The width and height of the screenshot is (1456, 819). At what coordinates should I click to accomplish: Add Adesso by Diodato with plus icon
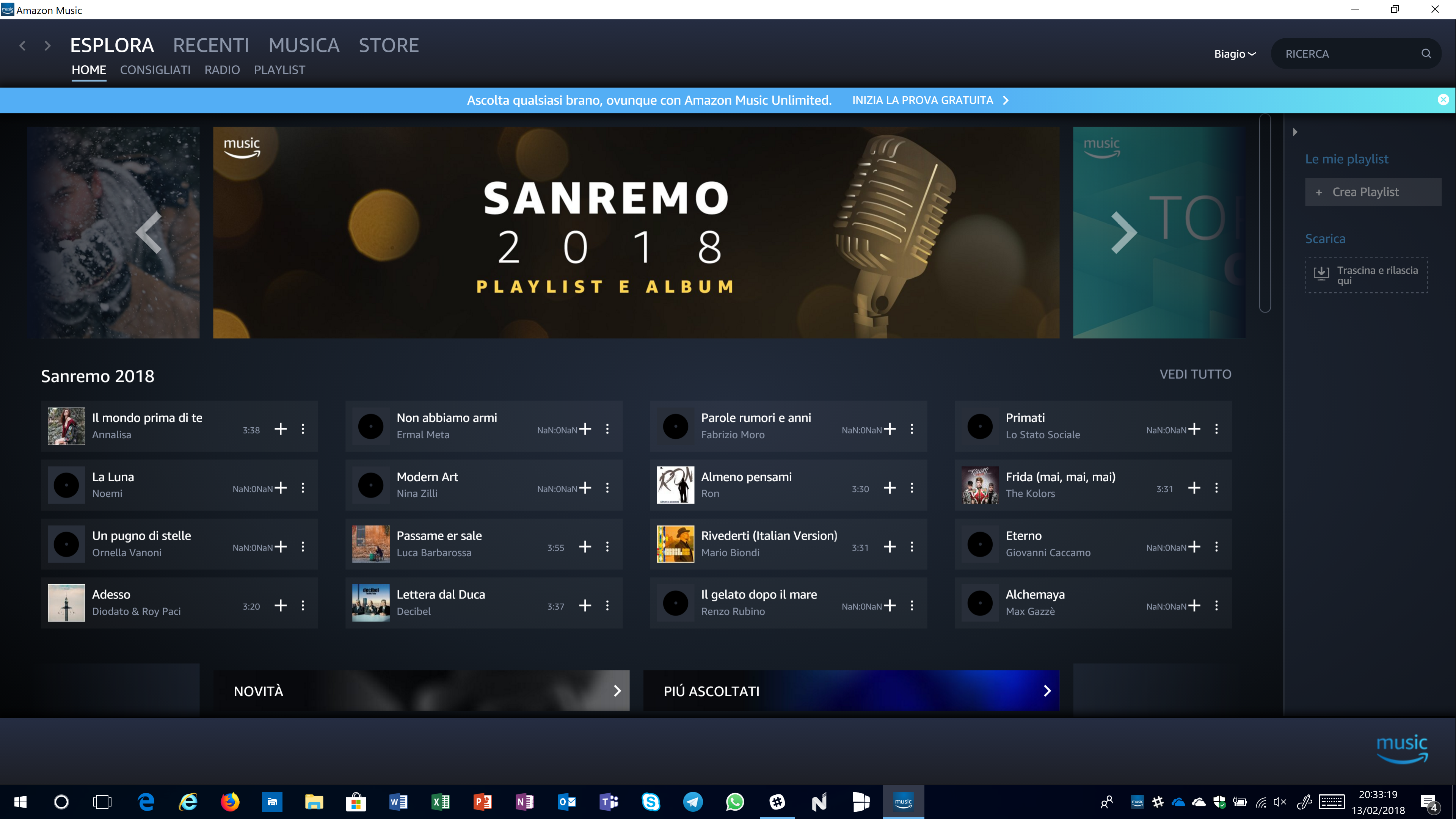(280, 606)
